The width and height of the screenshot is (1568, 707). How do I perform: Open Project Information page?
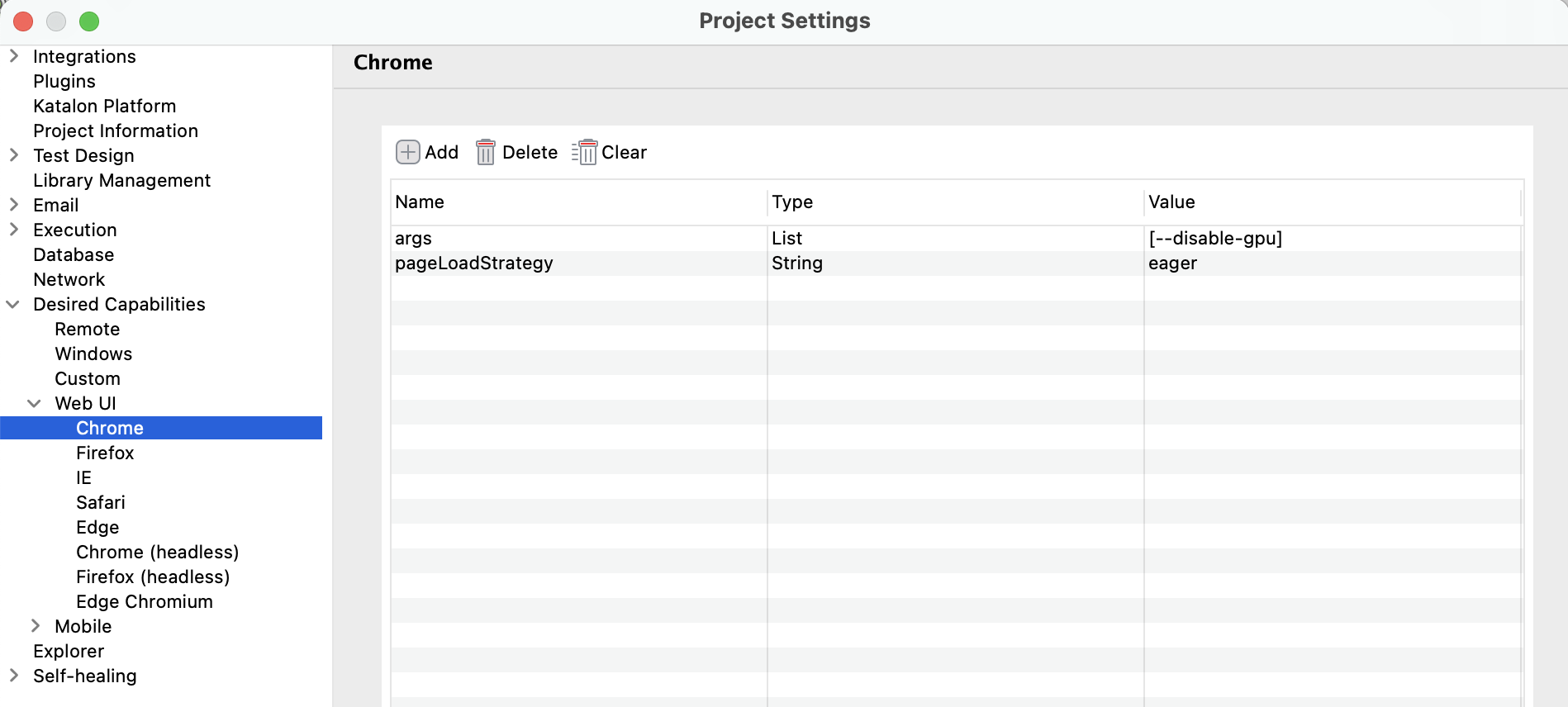coord(115,130)
